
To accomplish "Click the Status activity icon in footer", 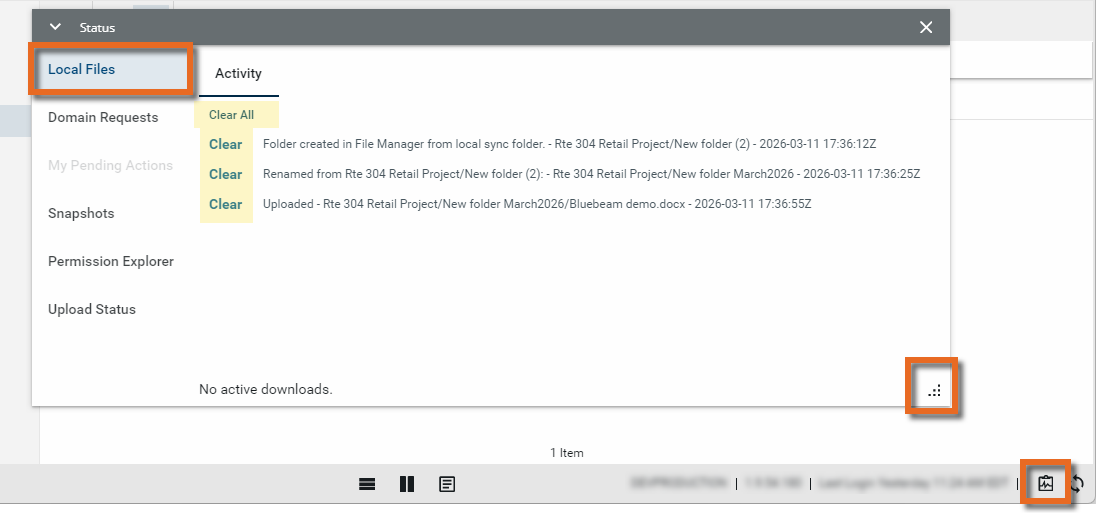I will pos(1046,484).
